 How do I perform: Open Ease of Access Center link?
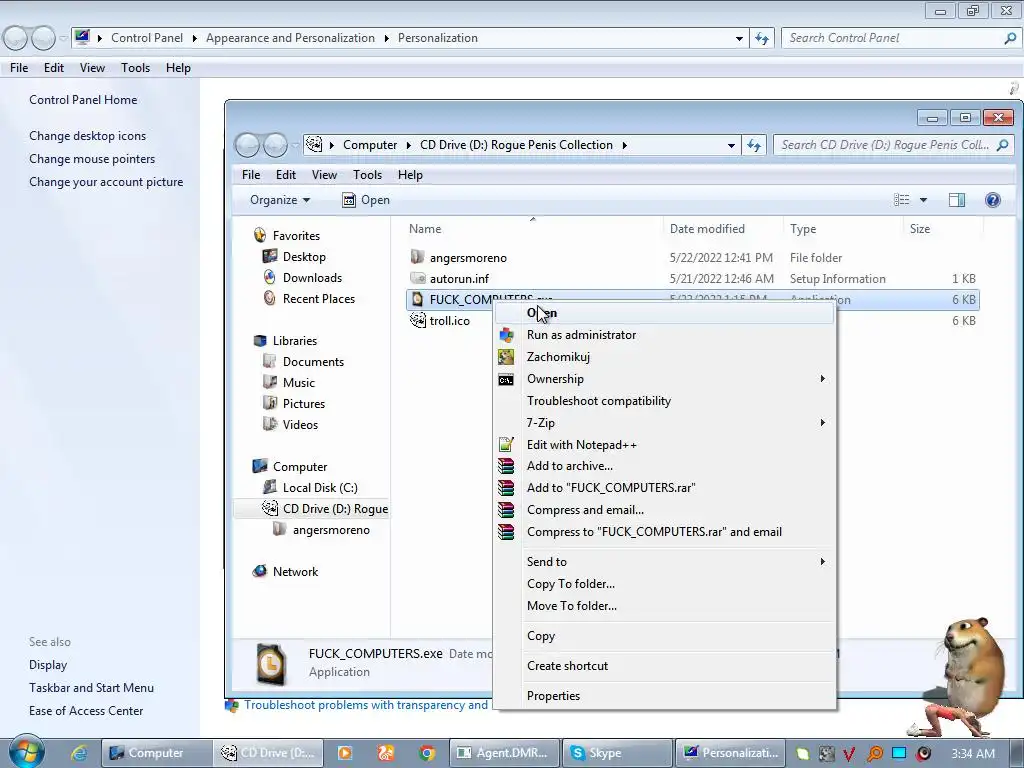(x=86, y=711)
